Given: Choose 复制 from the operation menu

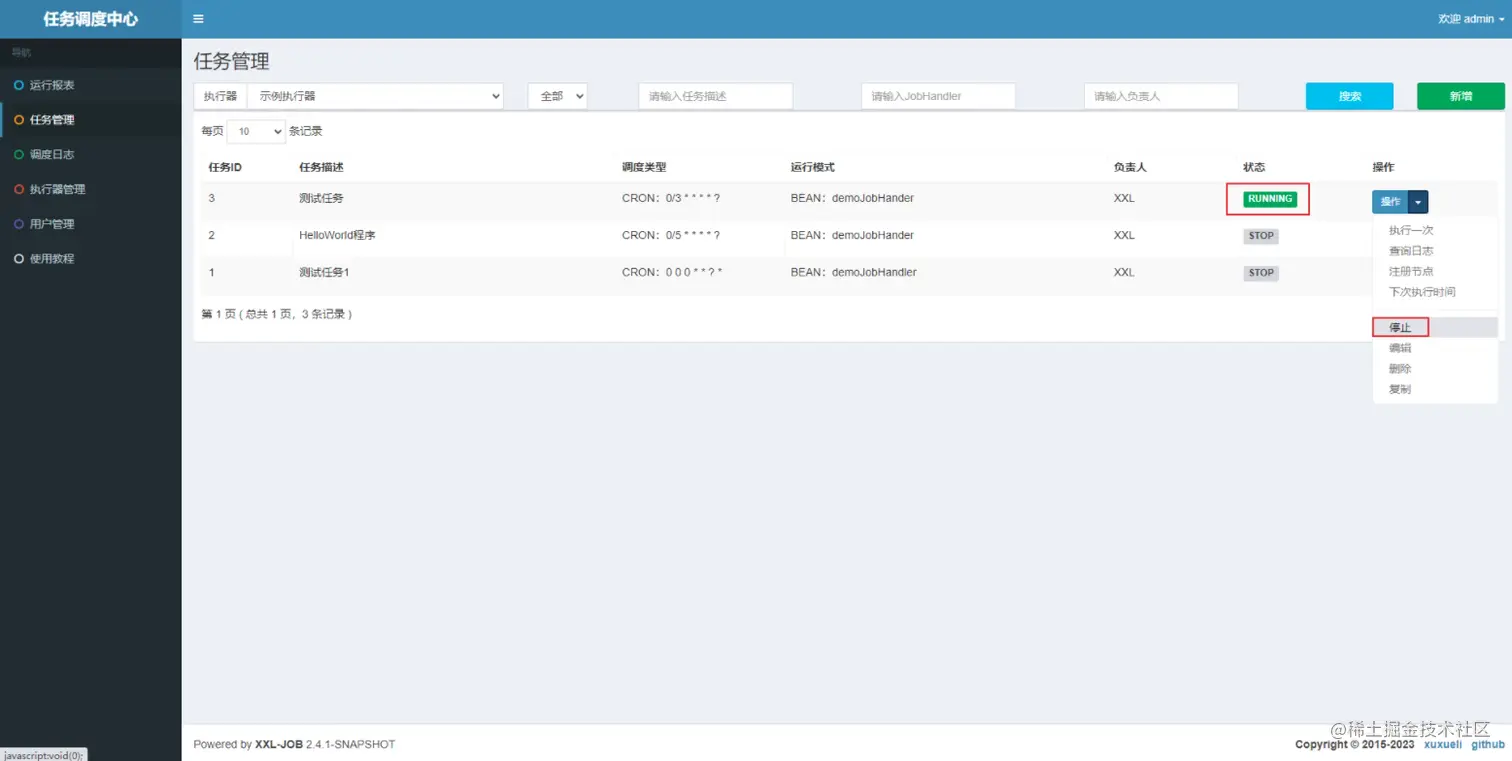Looking at the screenshot, I should (1400, 389).
